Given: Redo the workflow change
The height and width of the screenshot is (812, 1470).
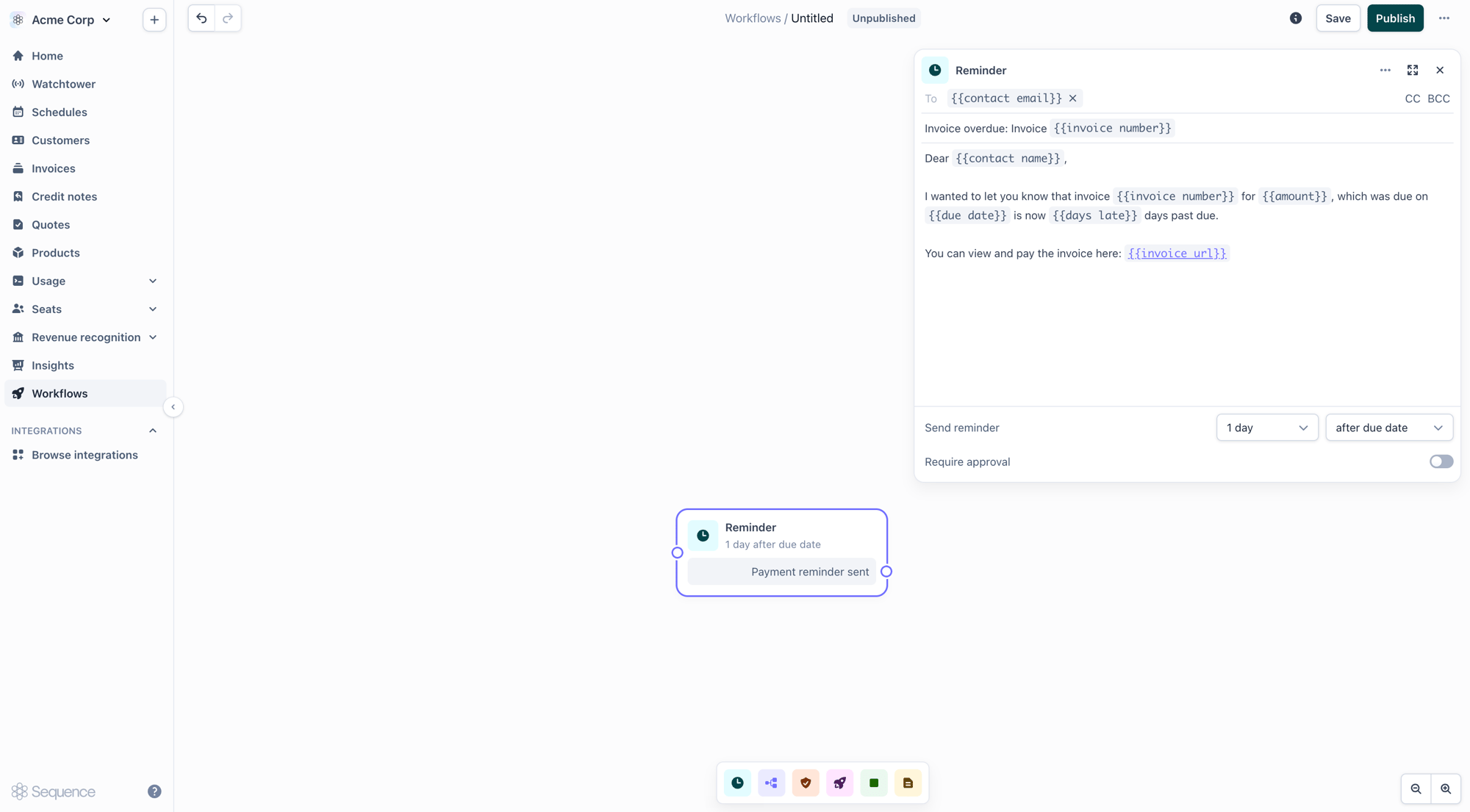Looking at the screenshot, I should [x=228, y=18].
